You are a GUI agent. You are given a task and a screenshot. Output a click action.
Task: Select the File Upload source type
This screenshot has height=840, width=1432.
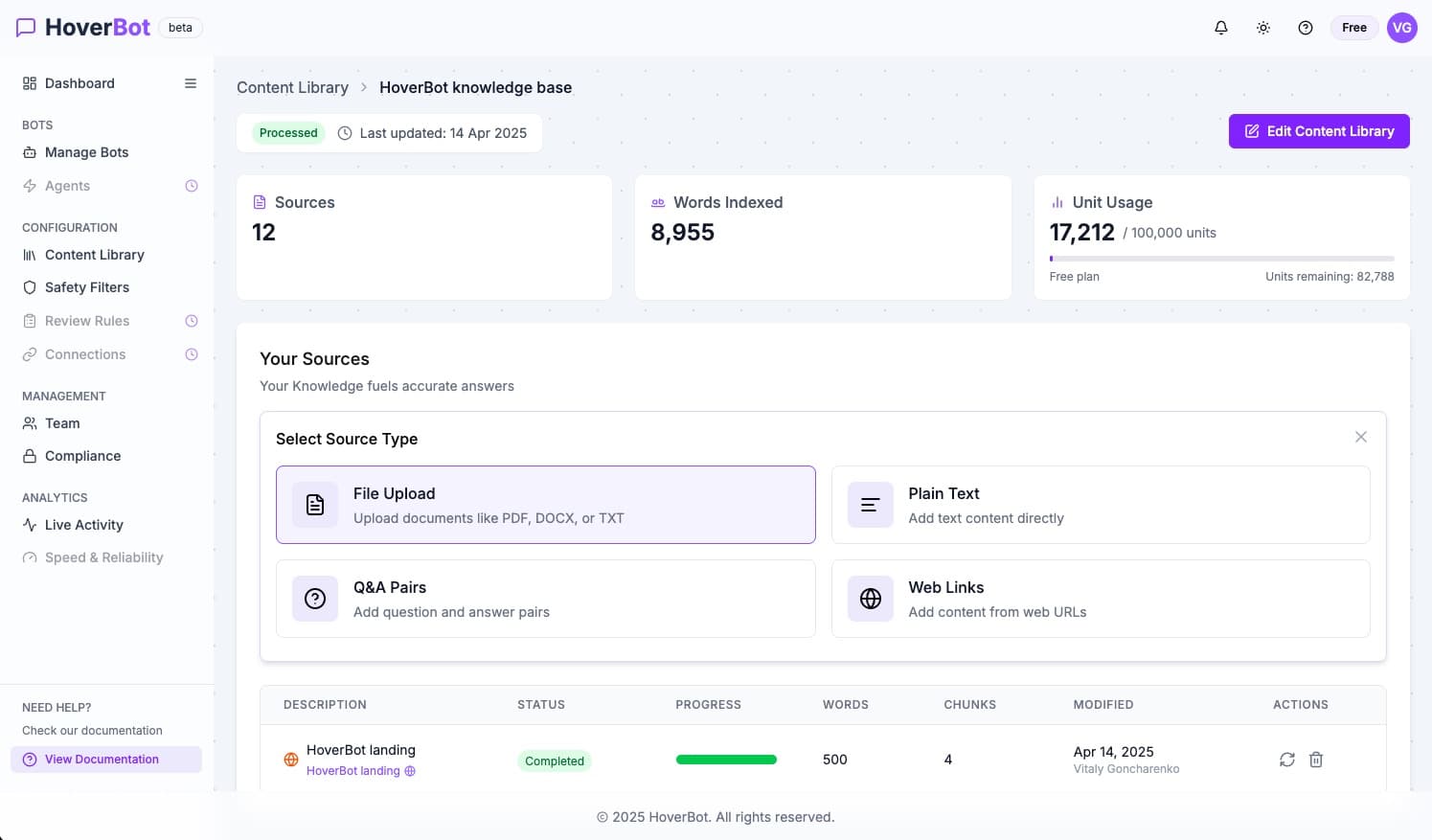click(546, 504)
